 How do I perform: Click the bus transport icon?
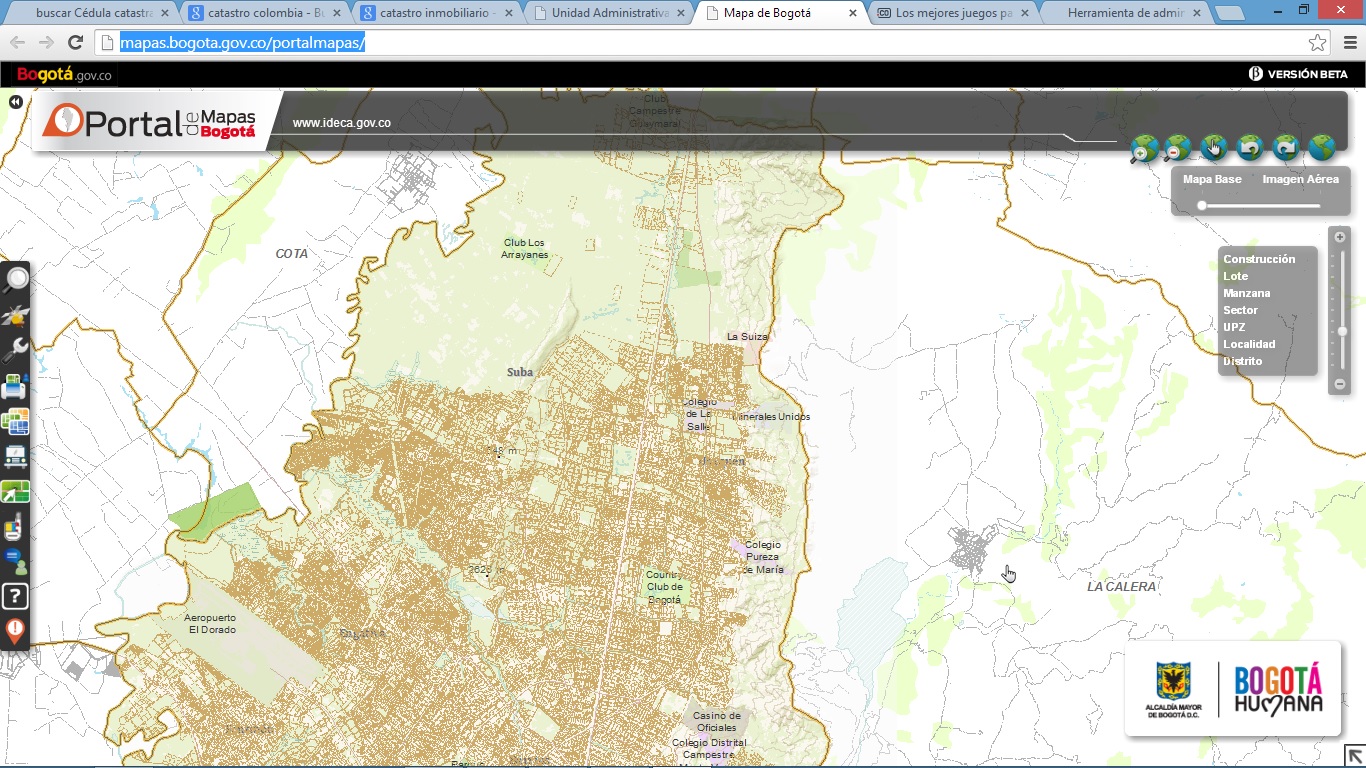point(15,457)
